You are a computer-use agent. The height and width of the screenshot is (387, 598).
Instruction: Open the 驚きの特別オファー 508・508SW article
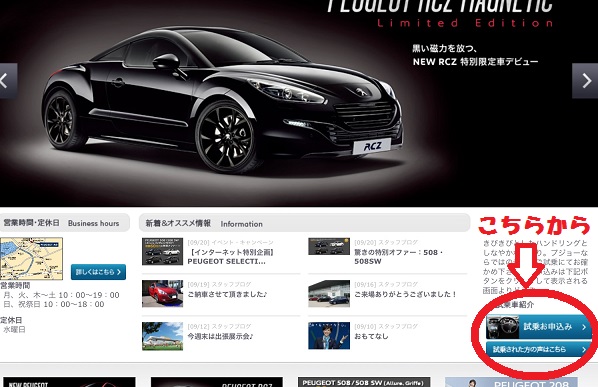coord(399,257)
